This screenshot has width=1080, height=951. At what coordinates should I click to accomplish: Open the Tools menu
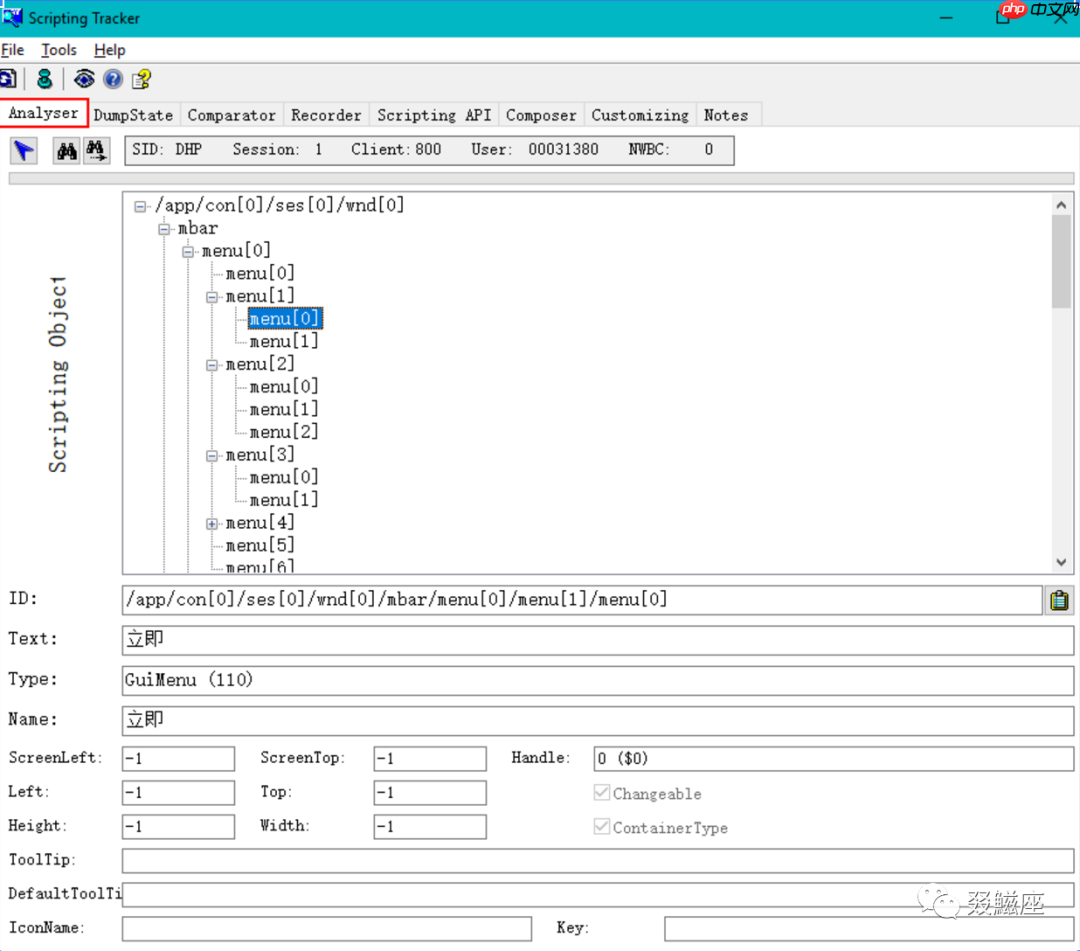click(x=59, y=50)
